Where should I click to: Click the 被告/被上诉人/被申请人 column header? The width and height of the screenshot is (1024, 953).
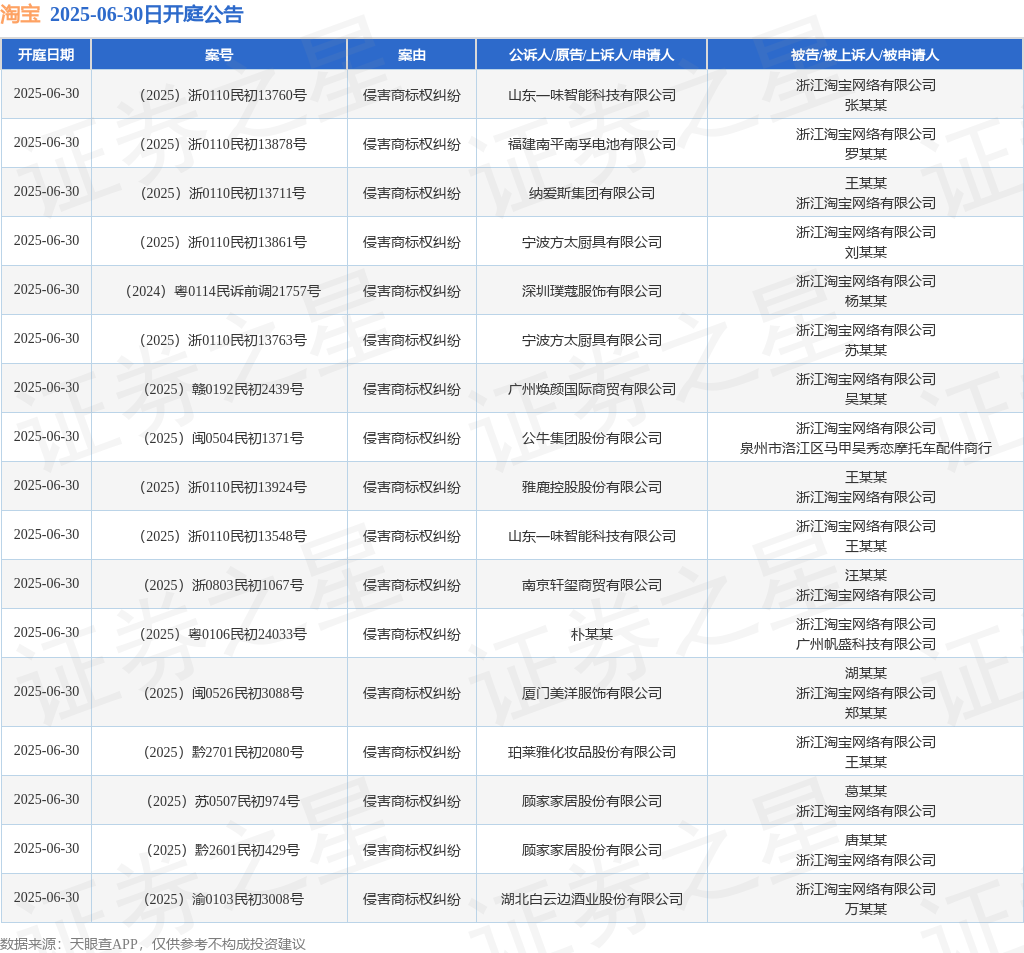[865, 55]
